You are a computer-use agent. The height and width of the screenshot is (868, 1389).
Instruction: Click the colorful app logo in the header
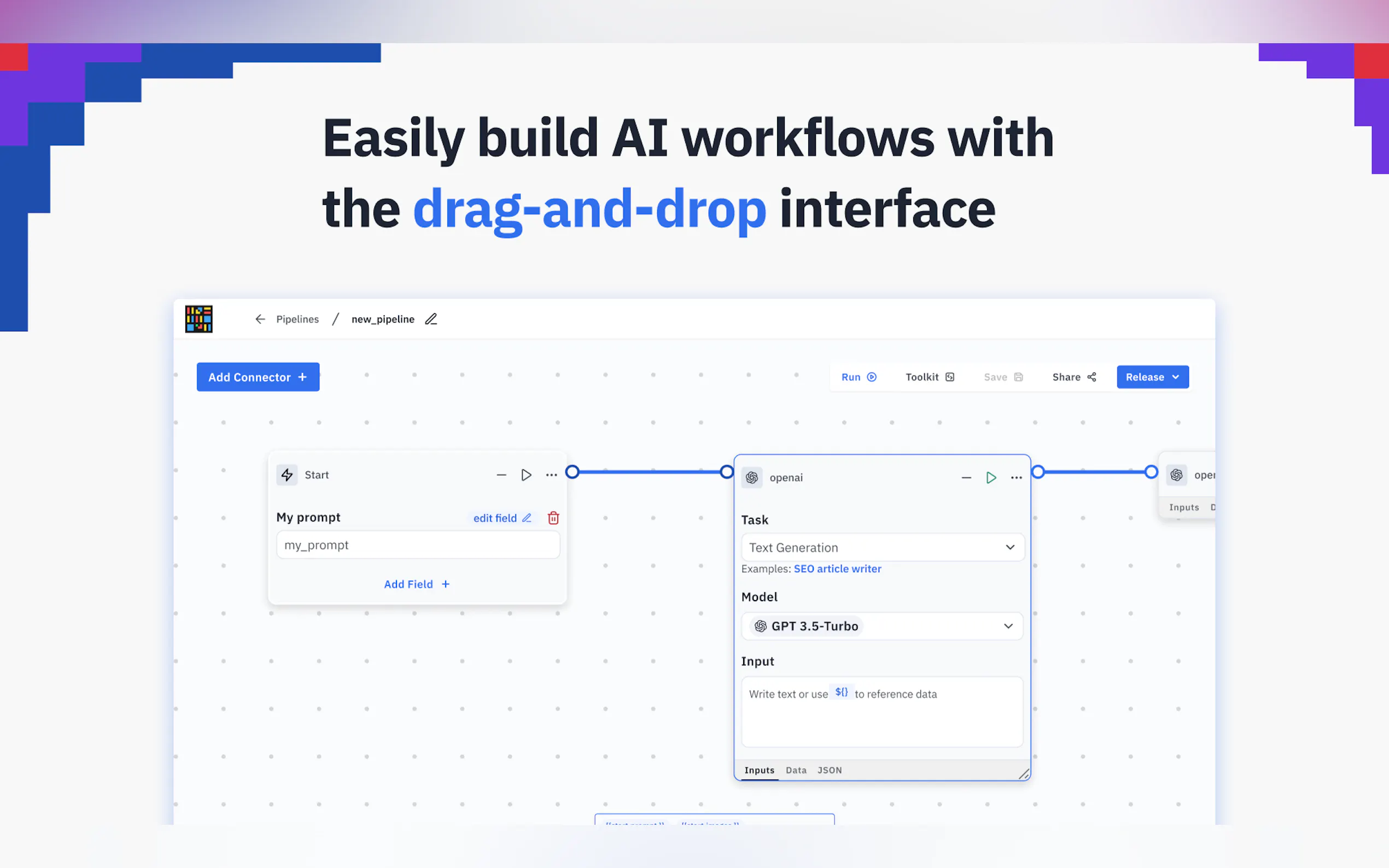coord(199,319)
